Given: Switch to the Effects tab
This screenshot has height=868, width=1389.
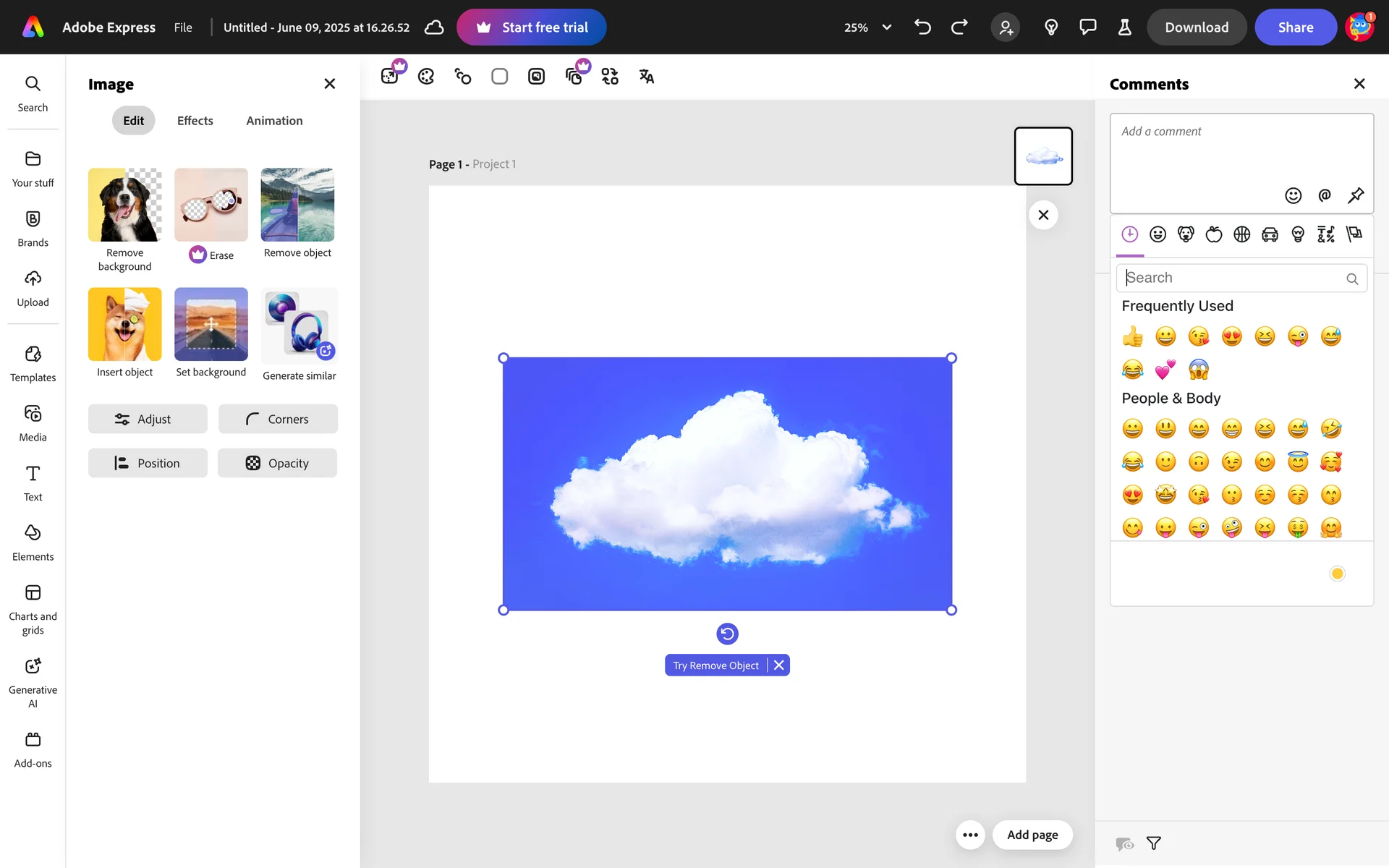Looking at the screenshot, I should pyautogui.click(x=195, y=121).
